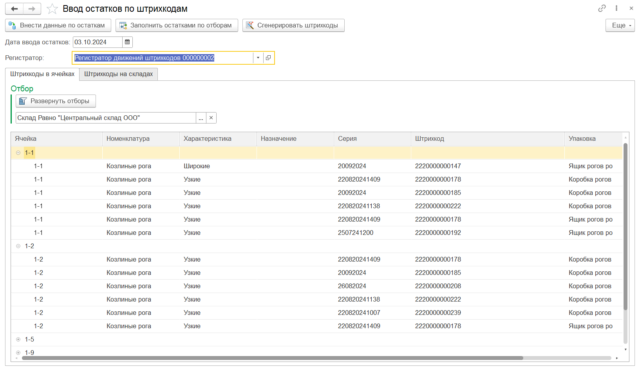This screenshot has height=369, width=640.
Task: Switch to Штрихкоды на складах tab
Action: pyautogui.click(x=118, y=74)
